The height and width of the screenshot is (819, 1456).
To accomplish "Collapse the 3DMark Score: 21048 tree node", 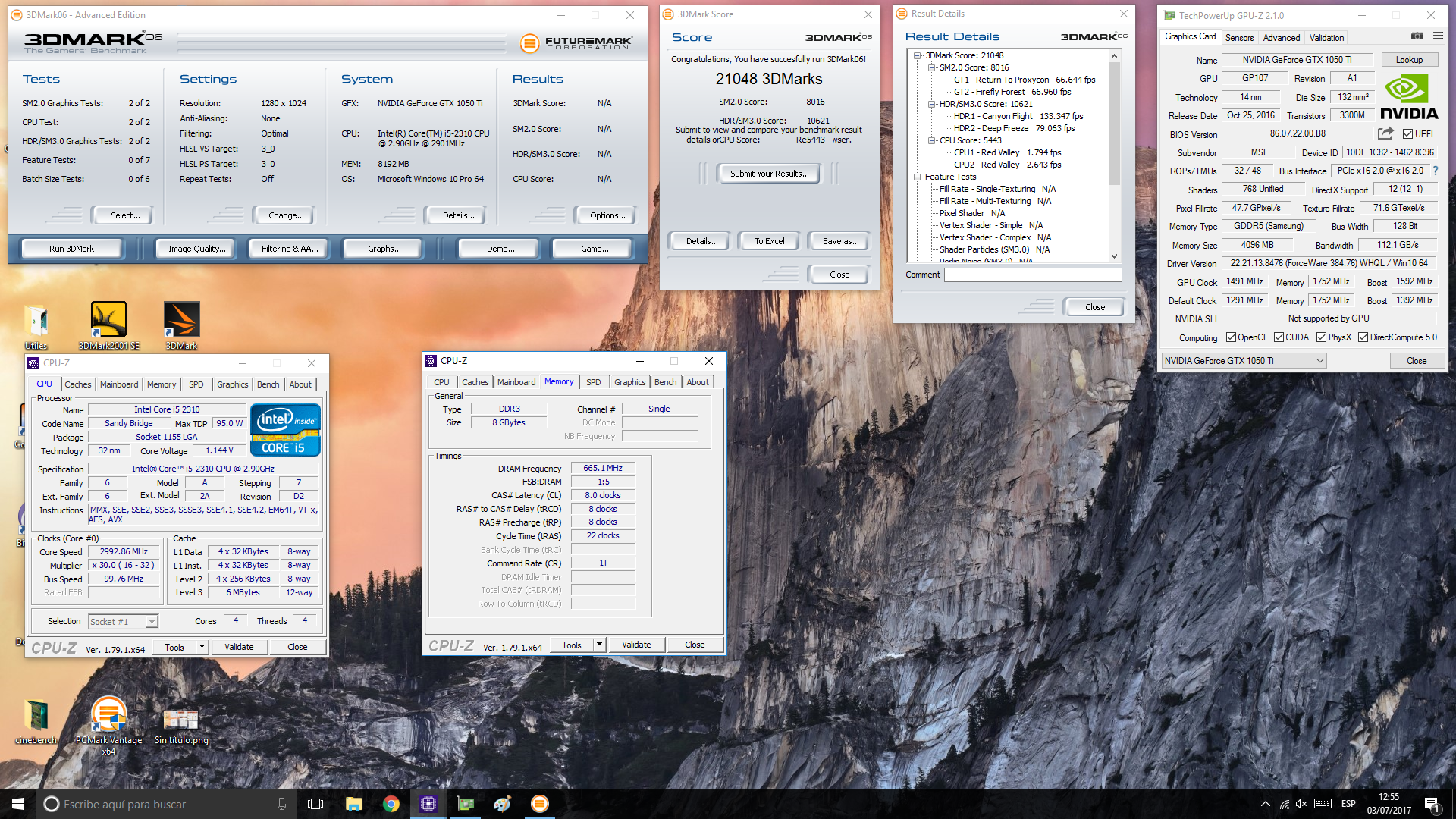I will click(x=918, y=55).
